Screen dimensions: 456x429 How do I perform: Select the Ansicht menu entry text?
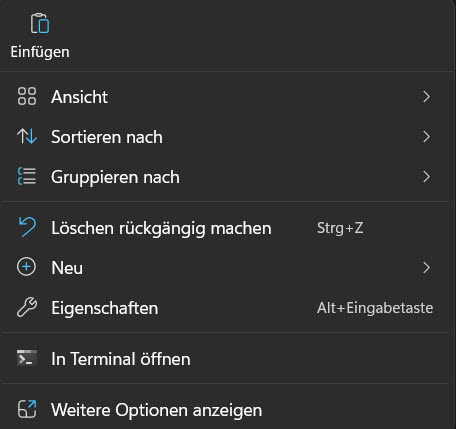click(x=79, y=97)
